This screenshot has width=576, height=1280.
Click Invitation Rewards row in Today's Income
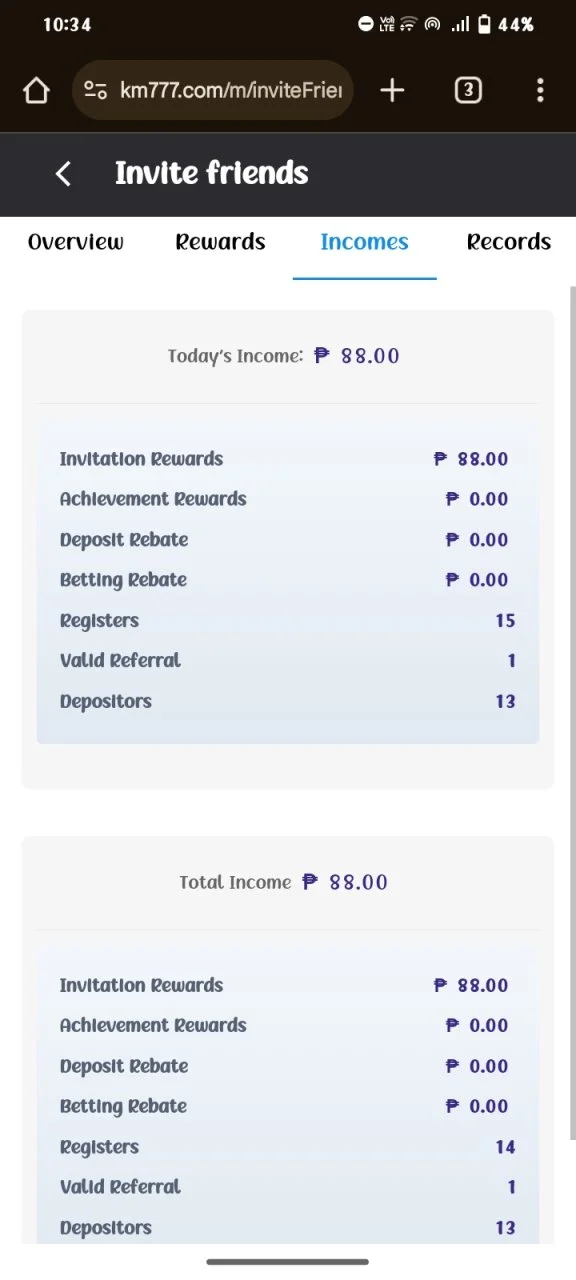click(287, 459)
